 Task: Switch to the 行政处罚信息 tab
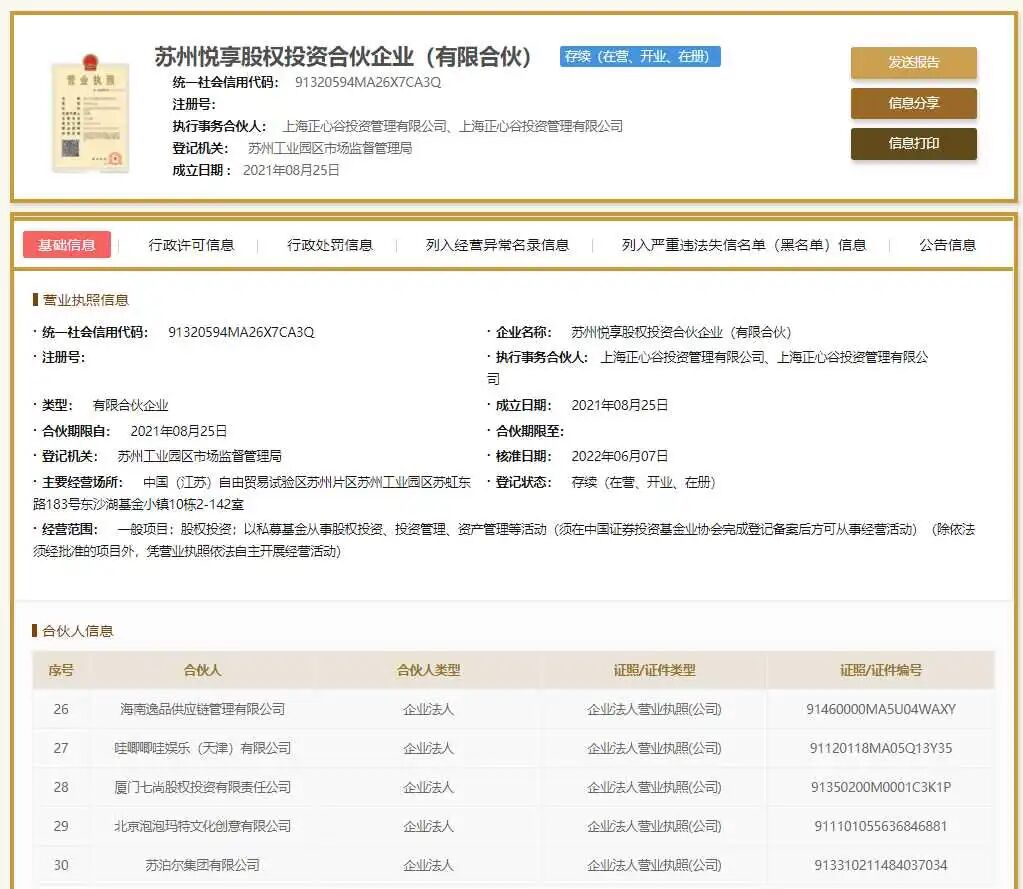[331, 244]
